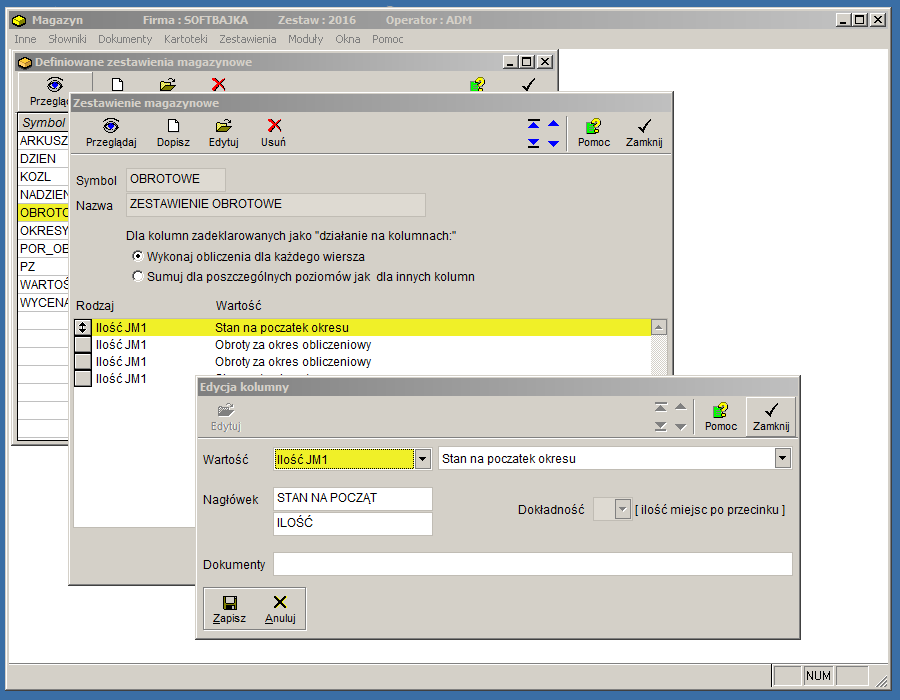Select 'Wykonaj obliczenia dla każdego wiersza' radio button

(138, 256)
